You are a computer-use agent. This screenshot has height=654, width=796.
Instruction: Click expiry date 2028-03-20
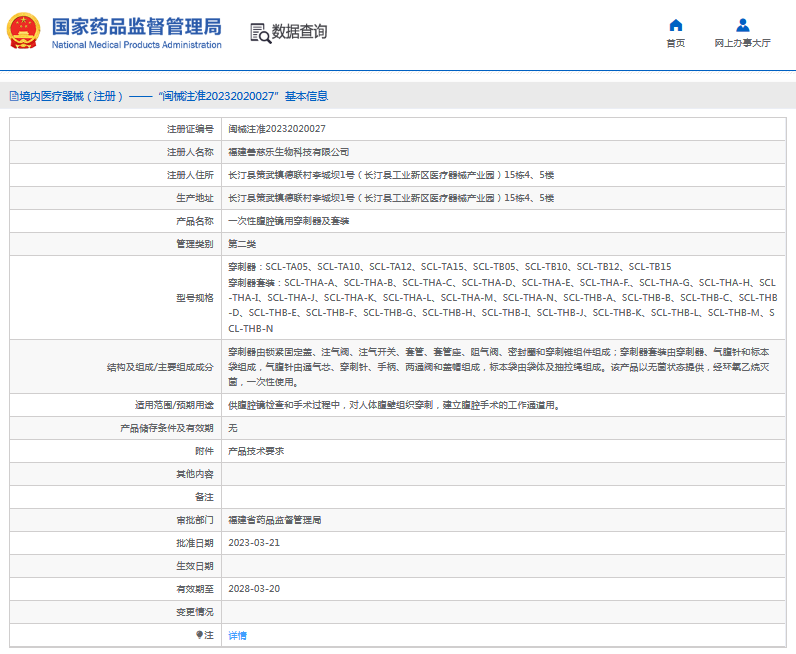point(254,589)
